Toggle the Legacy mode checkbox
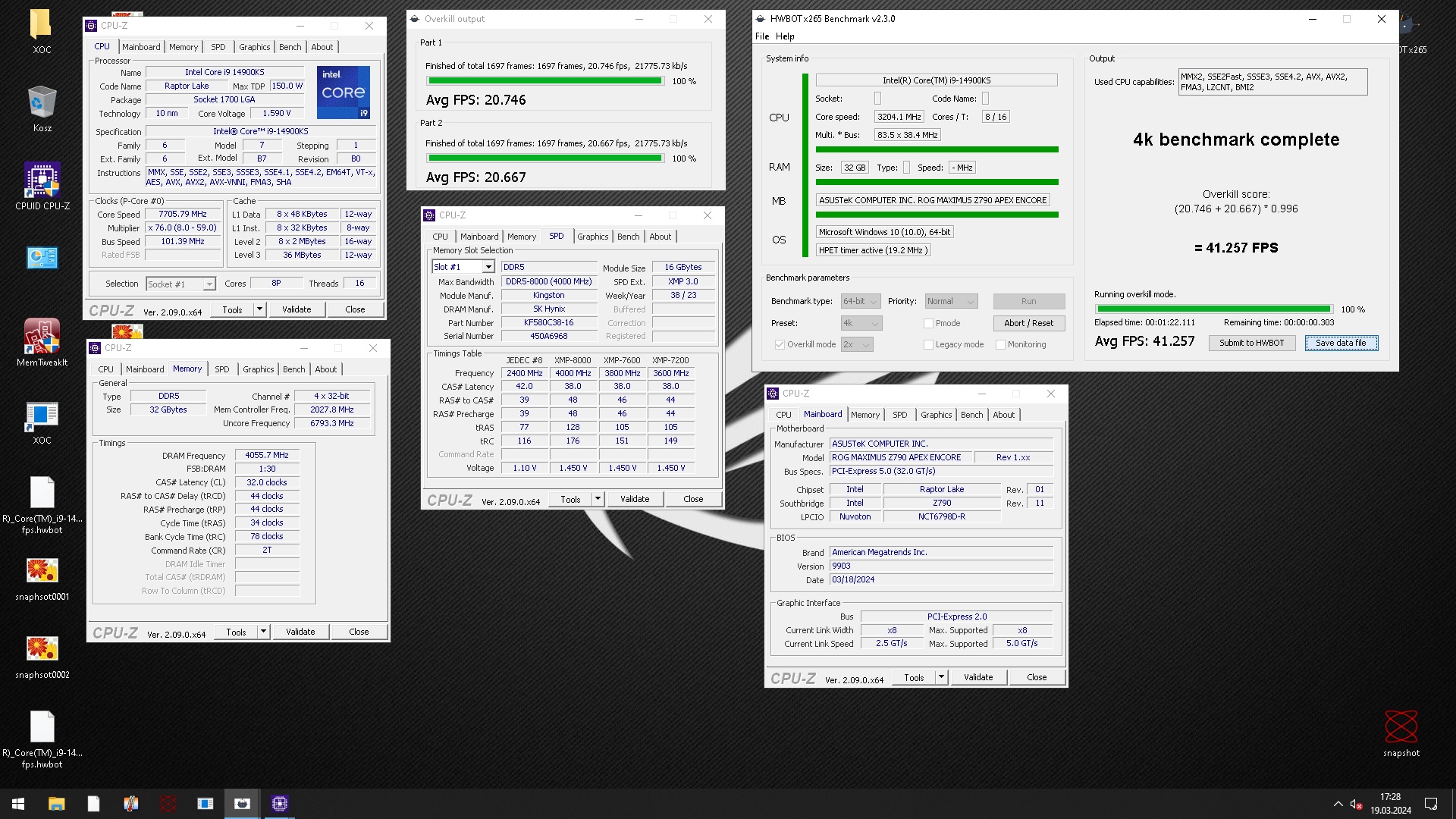 pos(928,344)
